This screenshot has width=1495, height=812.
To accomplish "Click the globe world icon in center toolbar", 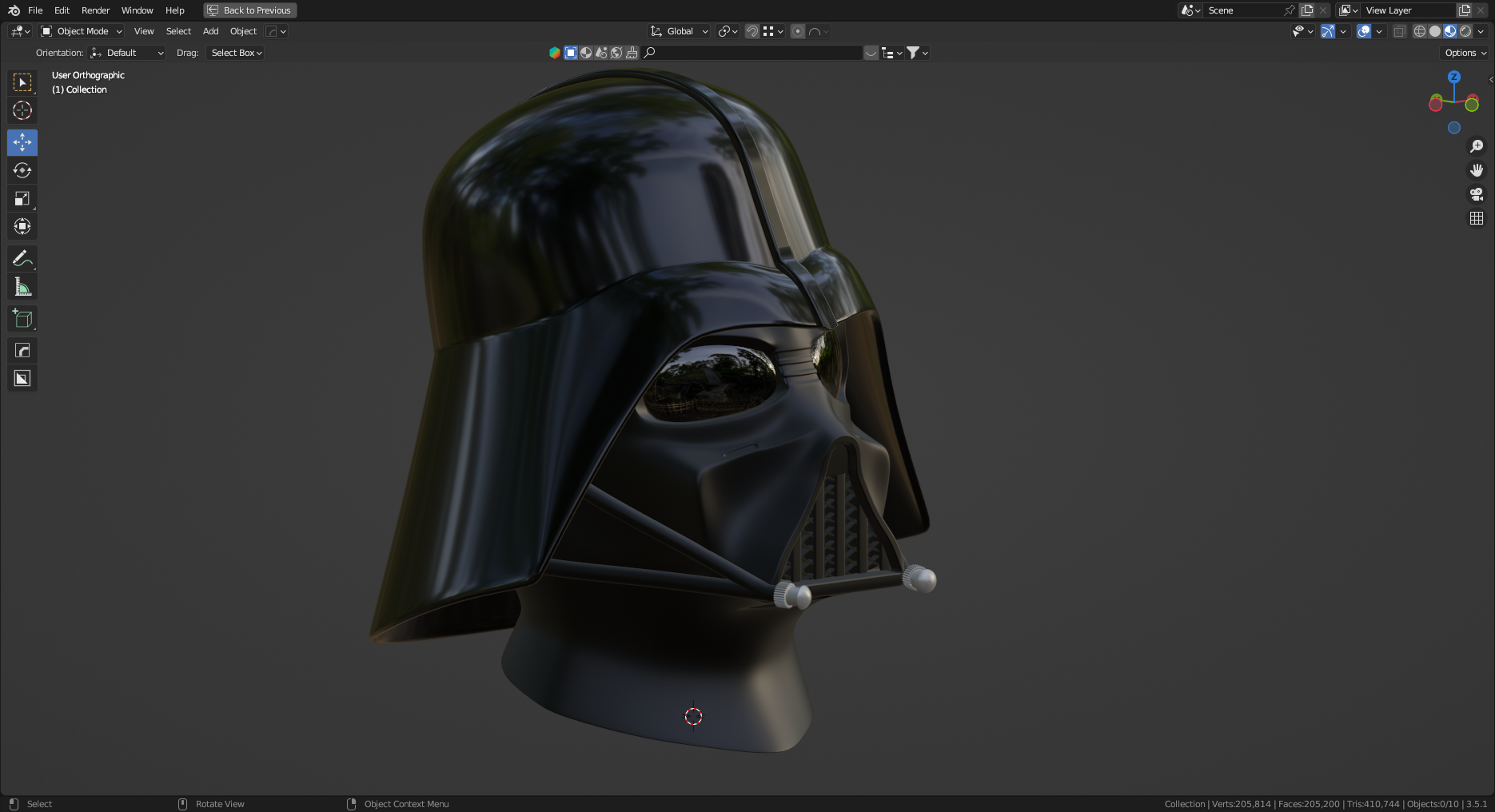I will (616, 53).
